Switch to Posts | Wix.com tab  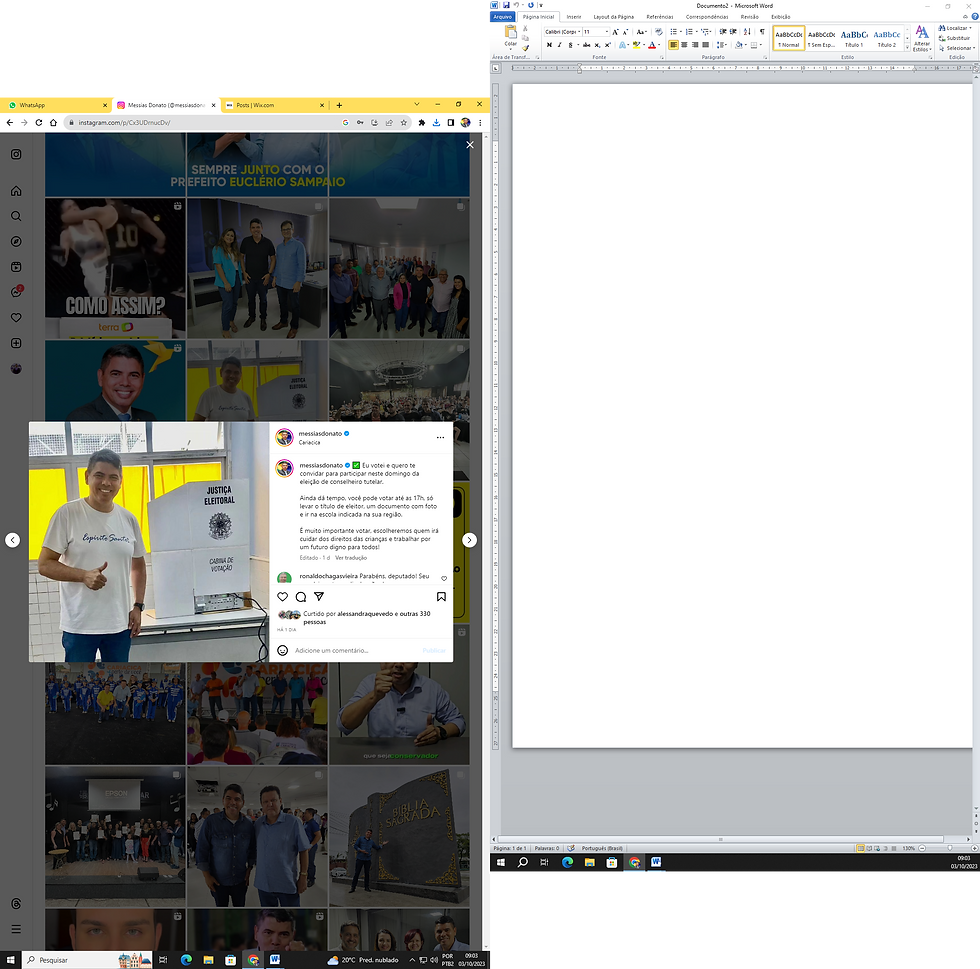click(274, 105)
